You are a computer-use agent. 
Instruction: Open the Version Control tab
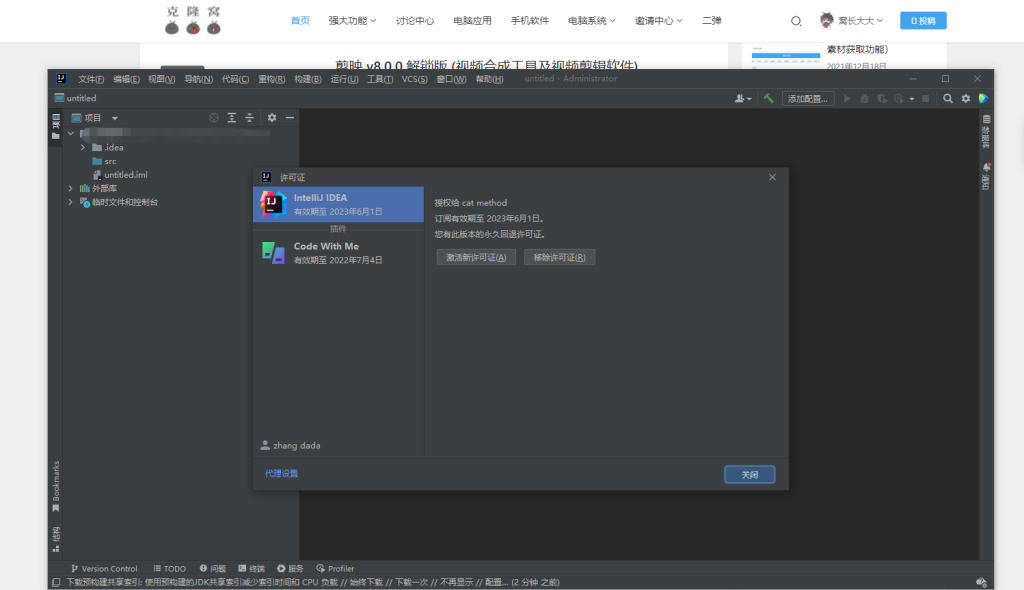104,569
